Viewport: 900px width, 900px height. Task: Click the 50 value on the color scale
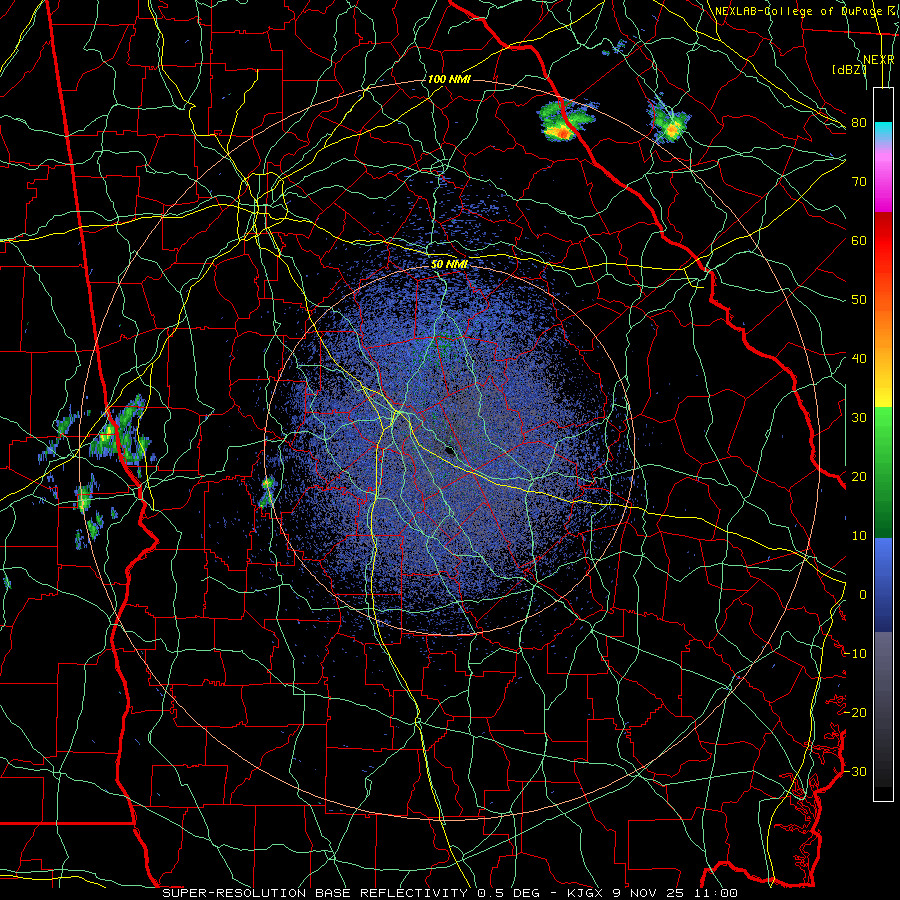[x=859, y=300]
